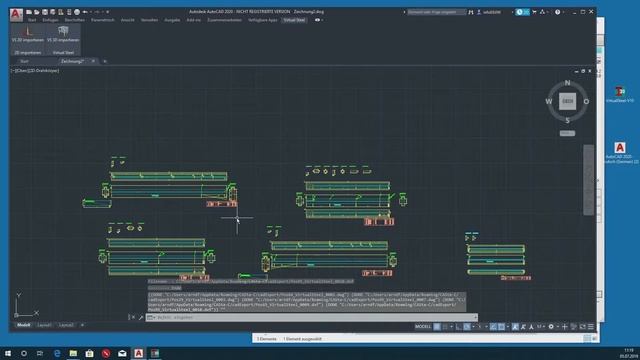Add new layout with plus button
640x360 pixels.
(x=82, y=325)
